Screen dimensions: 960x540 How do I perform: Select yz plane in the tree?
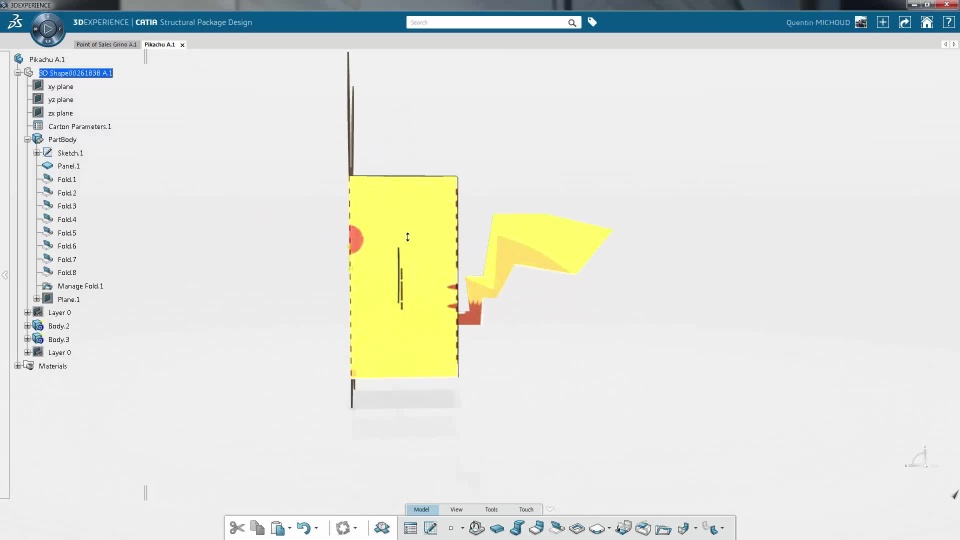(61, 100)
